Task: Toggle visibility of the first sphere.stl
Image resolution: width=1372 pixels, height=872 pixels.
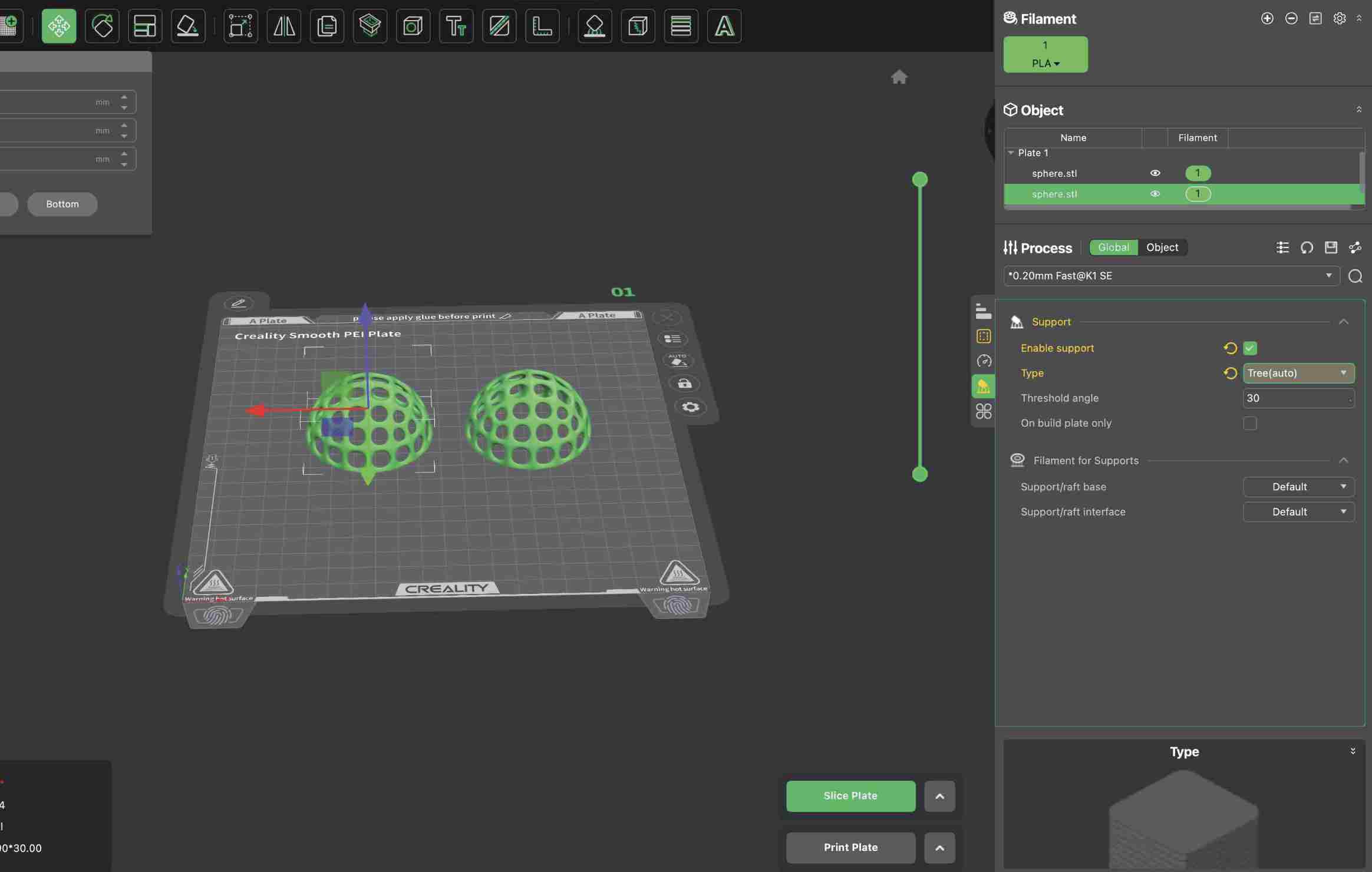Action: click(x=1155, y=173)
